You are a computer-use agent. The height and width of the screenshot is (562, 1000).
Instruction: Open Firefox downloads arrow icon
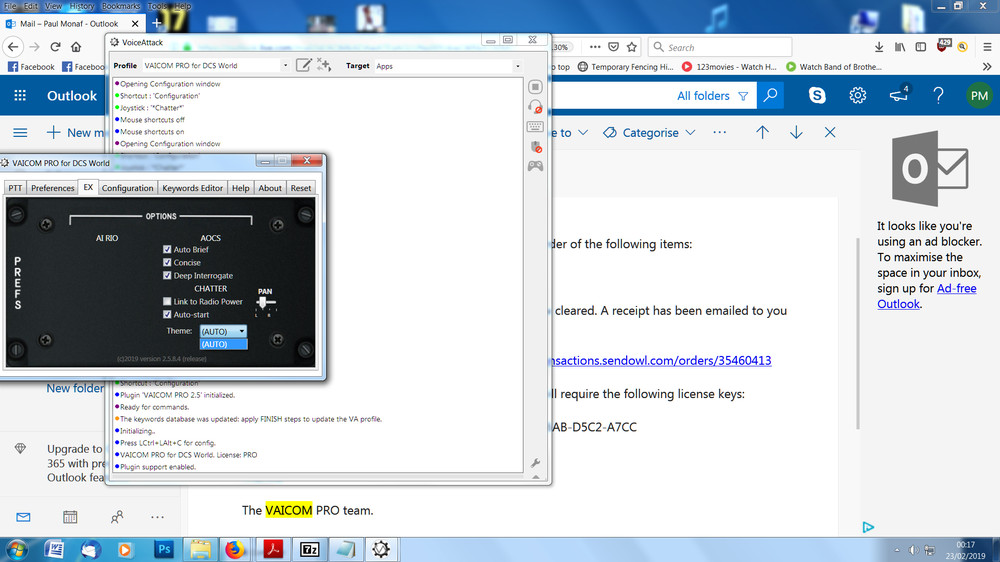coord(879,47)
